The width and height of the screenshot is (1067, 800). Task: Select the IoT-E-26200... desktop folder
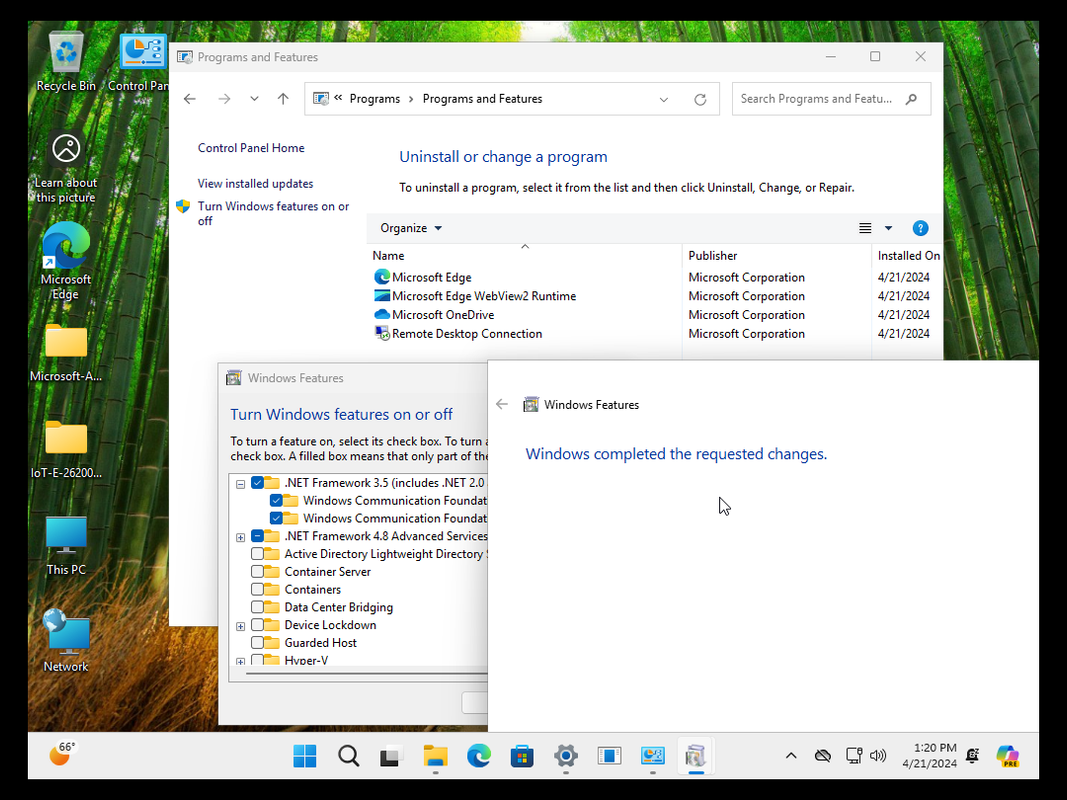[x=66, y=449]
